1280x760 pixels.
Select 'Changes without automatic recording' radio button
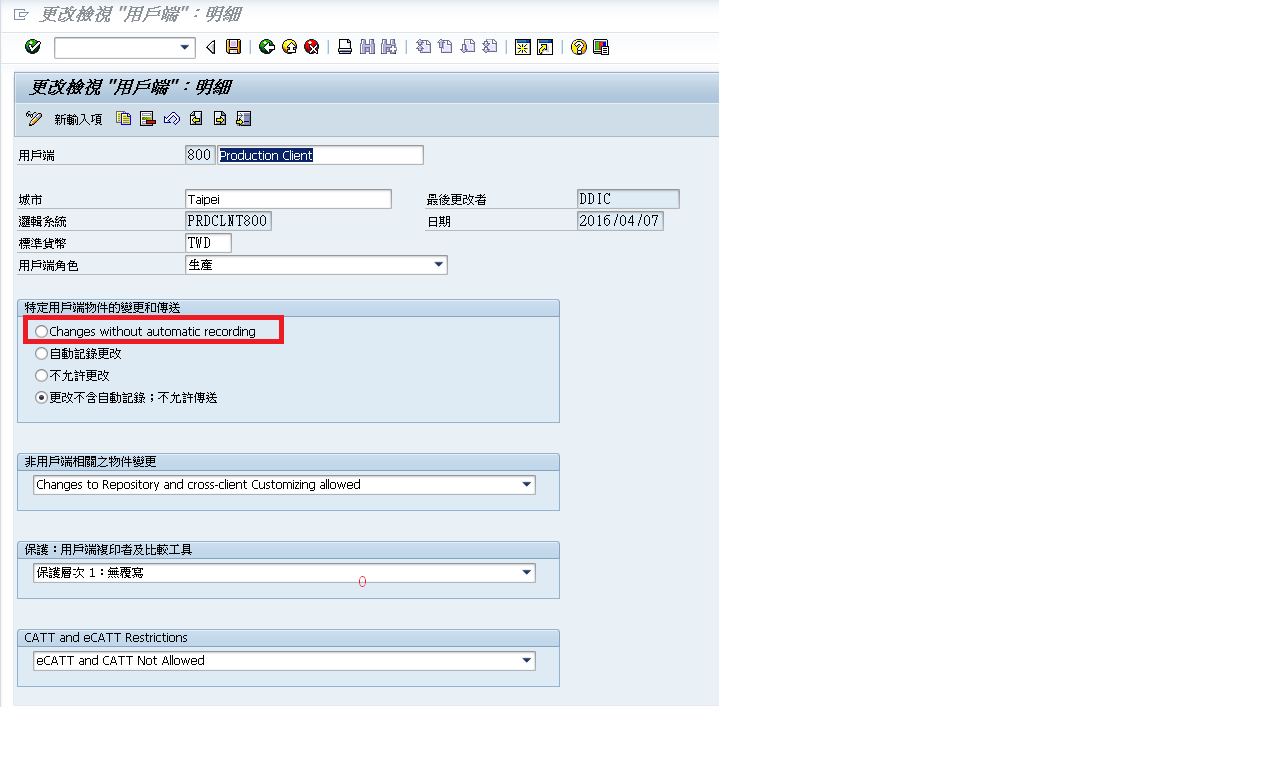pyautogui.click(x=41, y=331)
